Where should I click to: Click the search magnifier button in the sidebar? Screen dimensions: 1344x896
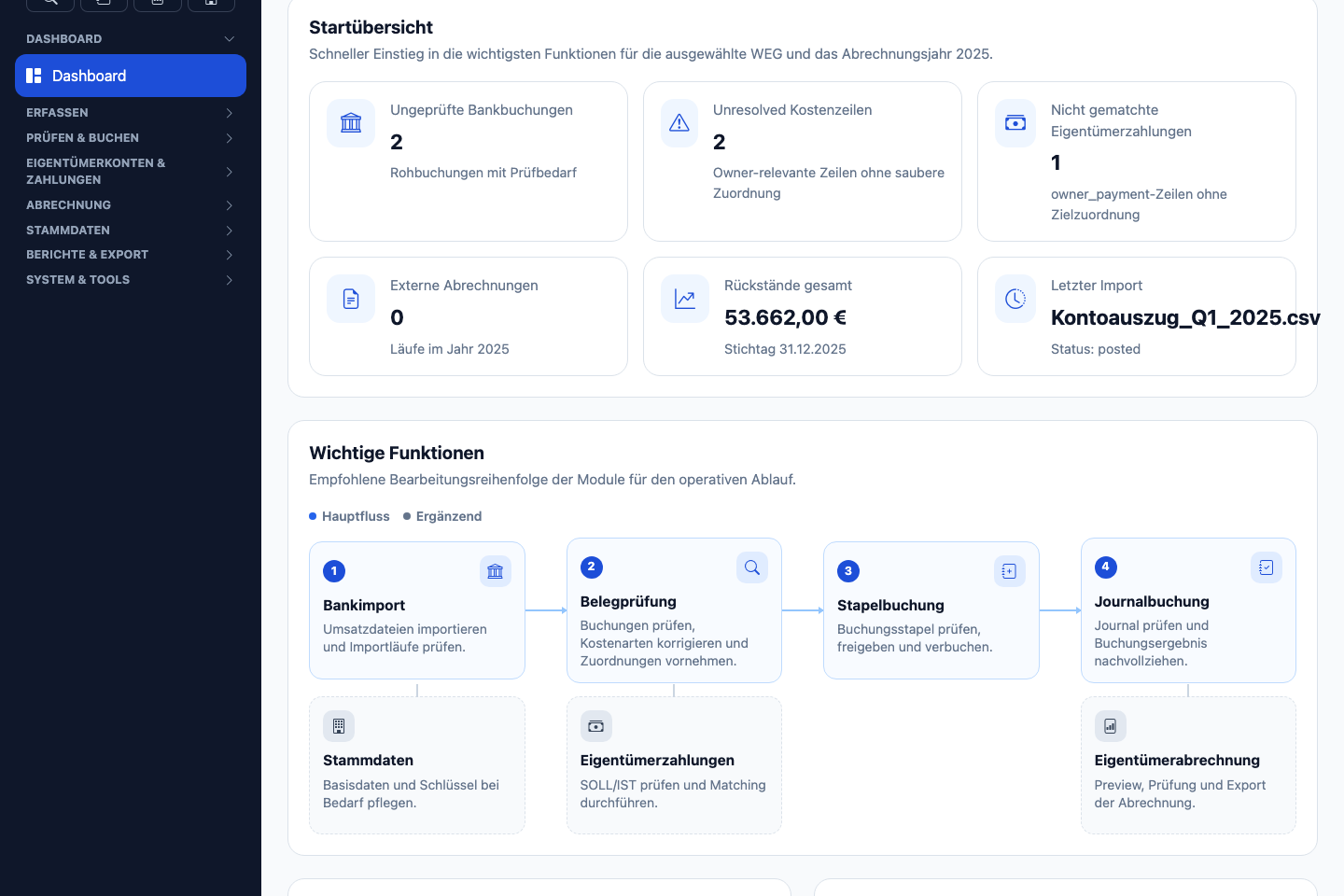pos(50,3)
